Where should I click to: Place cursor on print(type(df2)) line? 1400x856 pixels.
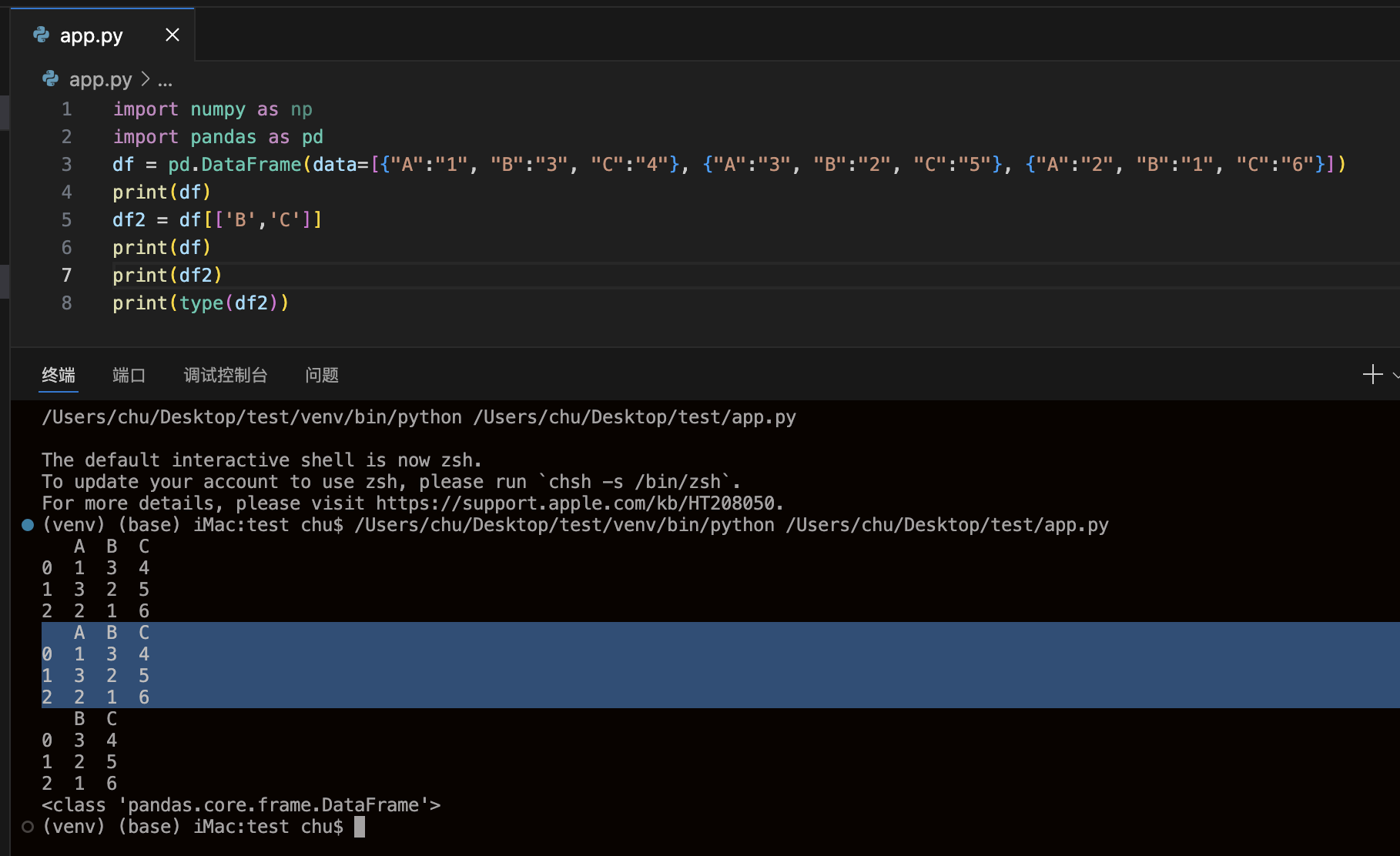tap(200, 303)
